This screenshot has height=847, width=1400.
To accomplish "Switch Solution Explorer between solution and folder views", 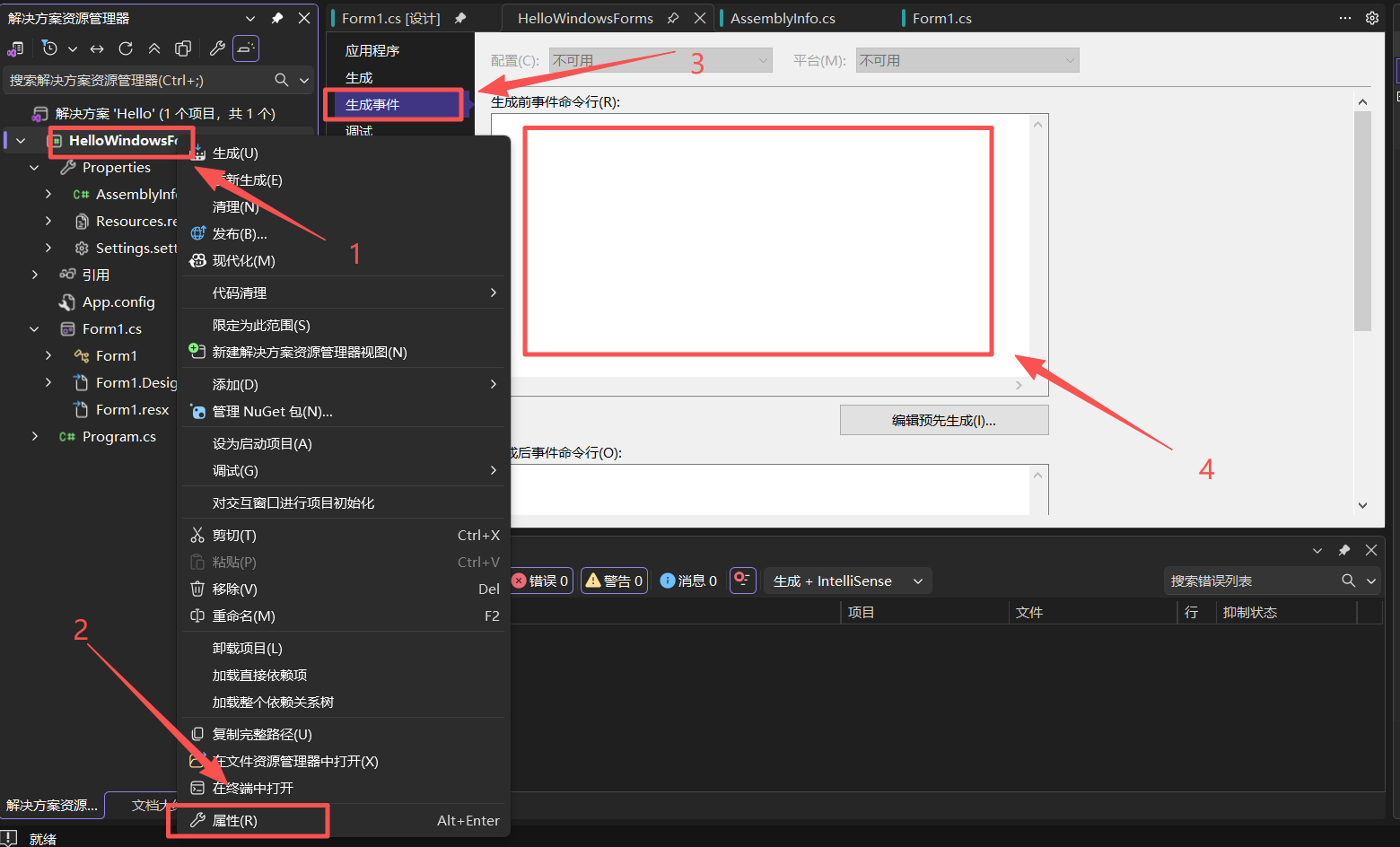I will (x=15, y=48).
